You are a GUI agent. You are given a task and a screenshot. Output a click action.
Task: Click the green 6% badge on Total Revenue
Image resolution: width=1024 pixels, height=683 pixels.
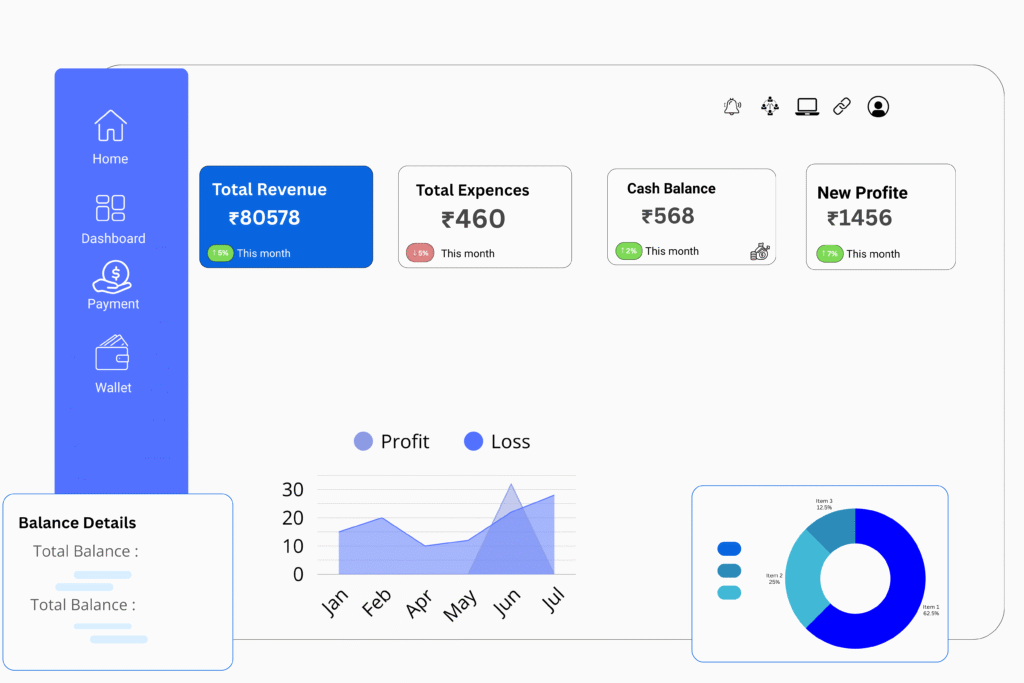(x=220, y=254)
